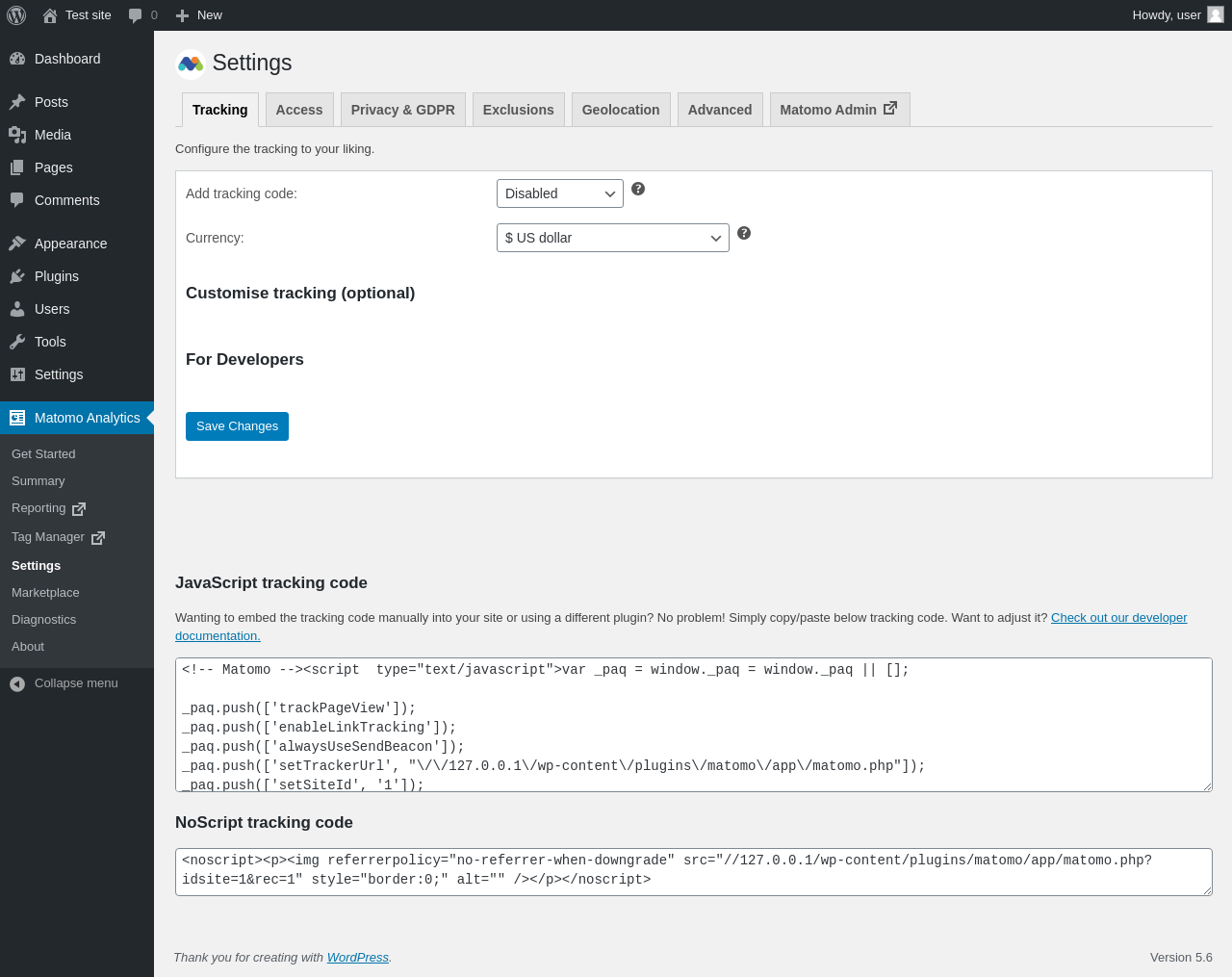Click the NoScript tracking code text box
Image resolution: width=1232 pixels, height=977 pixels.
693,871
